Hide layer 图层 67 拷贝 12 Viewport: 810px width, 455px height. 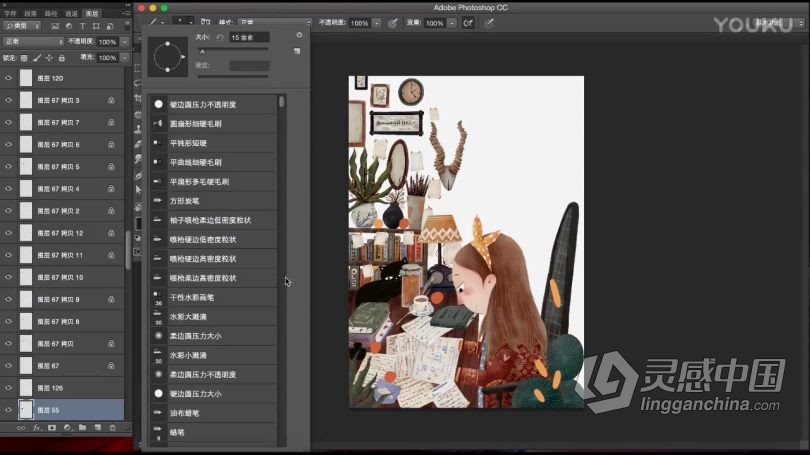[x=8, y=233]
